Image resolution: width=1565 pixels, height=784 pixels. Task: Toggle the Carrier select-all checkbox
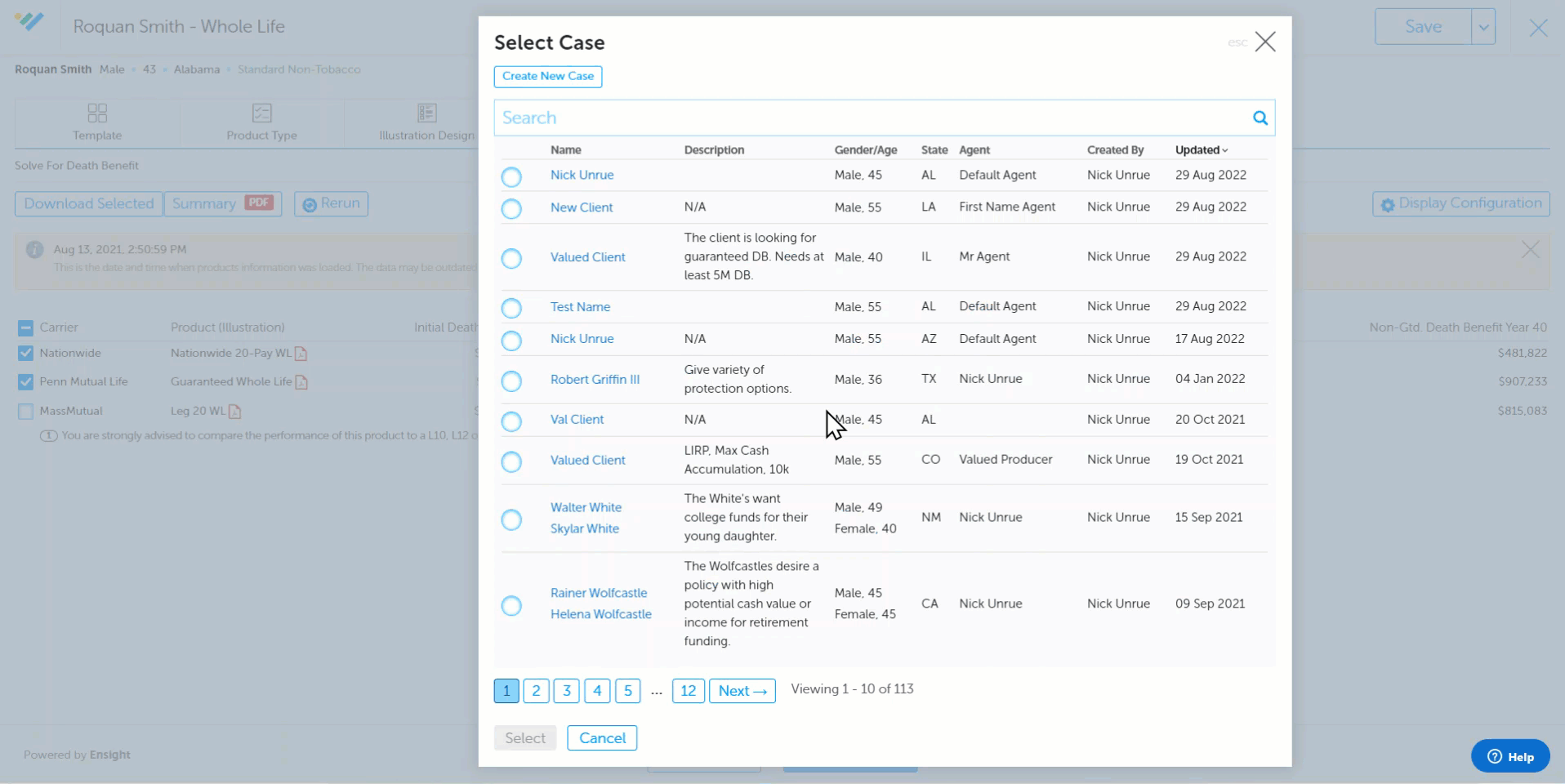click(x=25, y=327)
